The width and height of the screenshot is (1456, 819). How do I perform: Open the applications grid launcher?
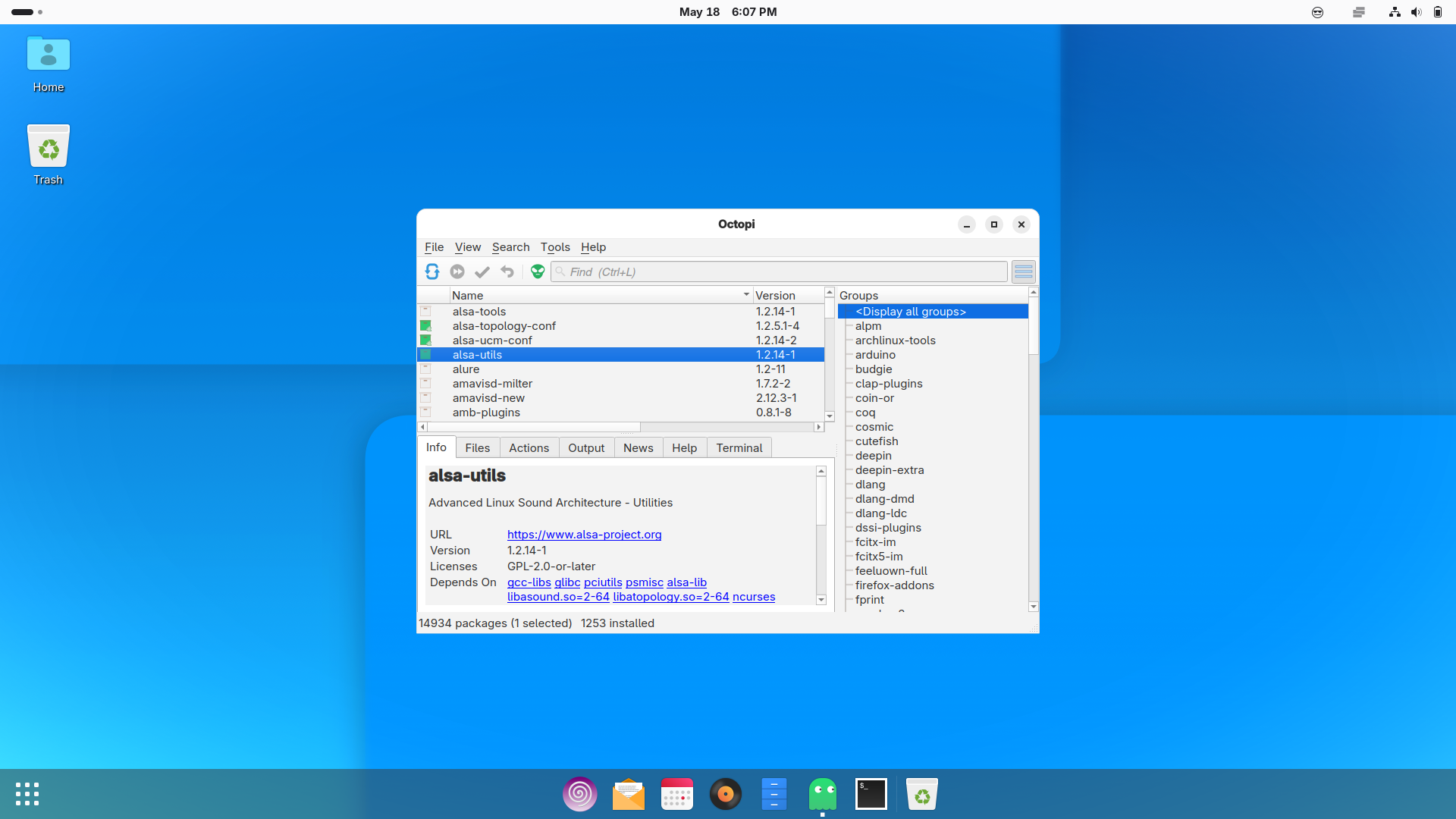[27, 794]
